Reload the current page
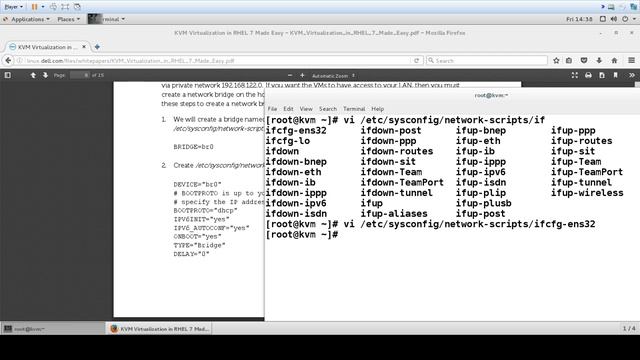Viewport: 640px width, 360px height. (416, 60)
